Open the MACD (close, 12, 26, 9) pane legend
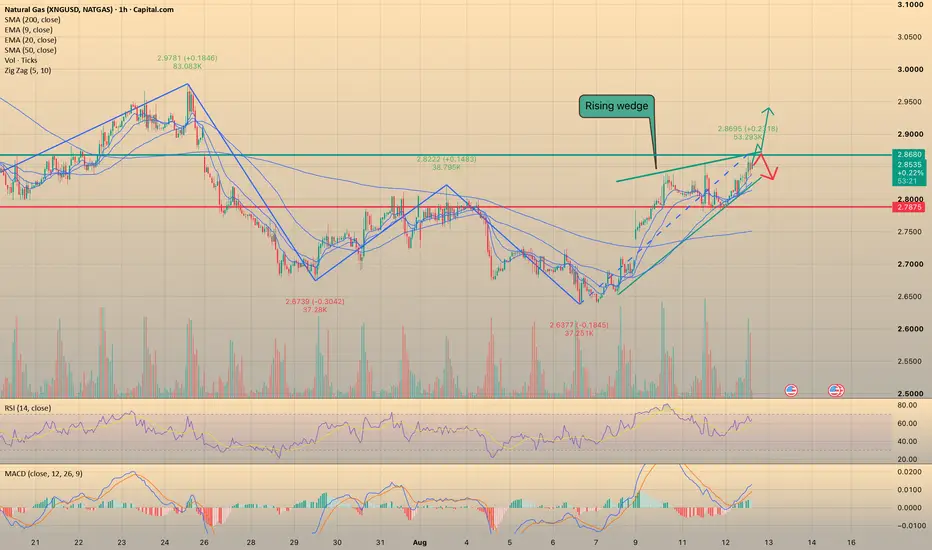This screenshot has width=932, height=550. 43,473
